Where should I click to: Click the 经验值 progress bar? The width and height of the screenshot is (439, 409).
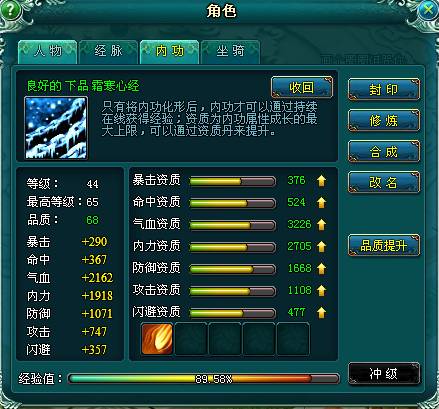[203, 378]
